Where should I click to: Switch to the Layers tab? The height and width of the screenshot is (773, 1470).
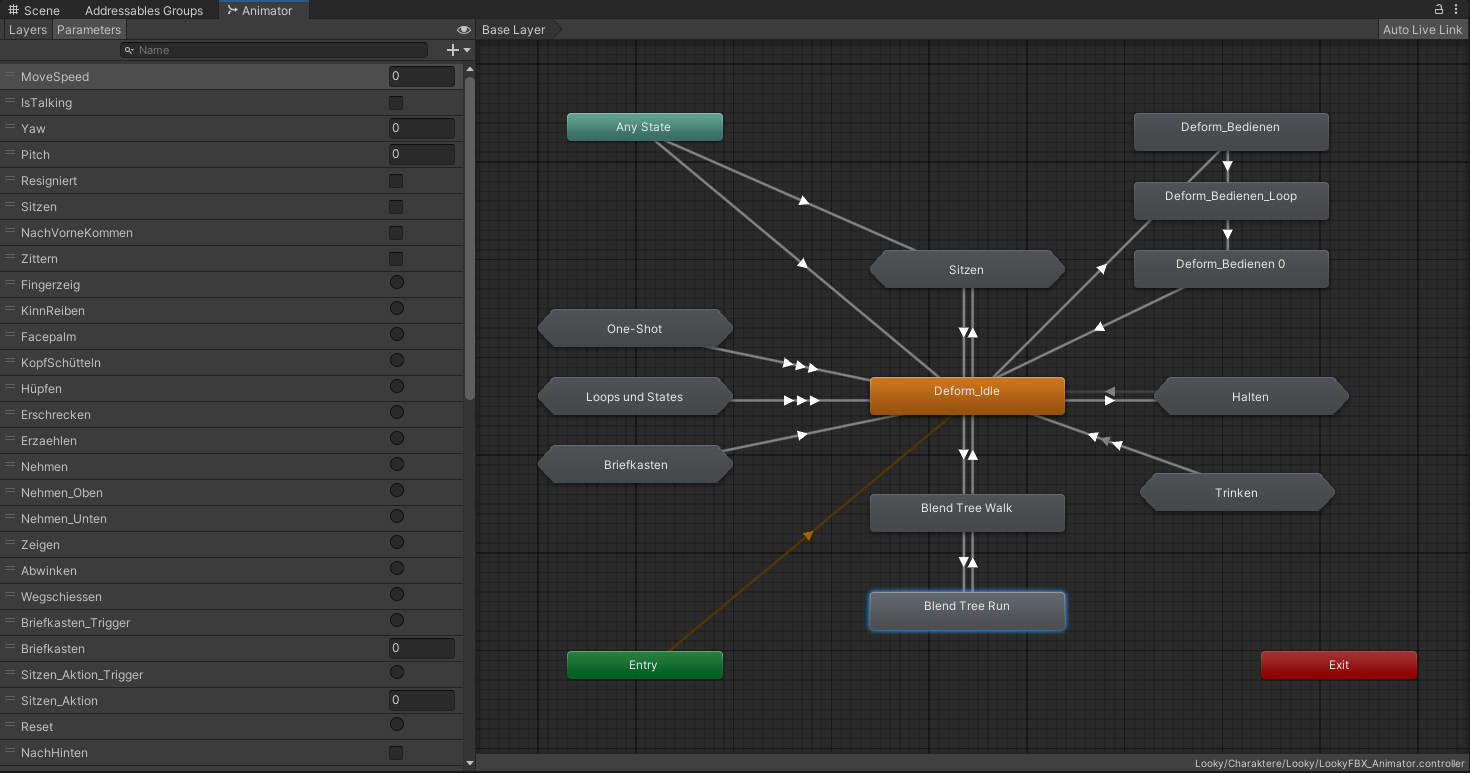click(28, 30)
